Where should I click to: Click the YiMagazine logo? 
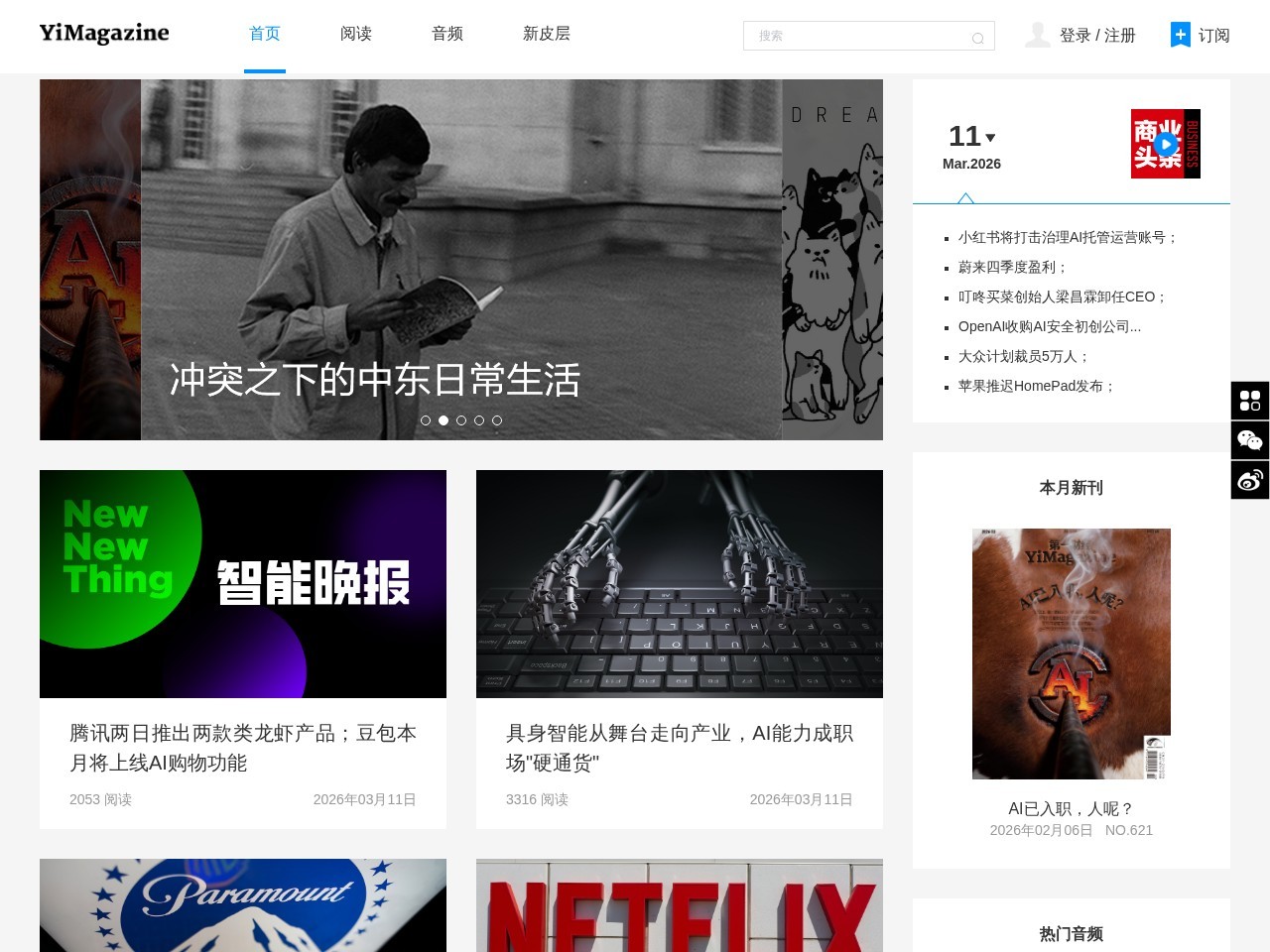104,34
